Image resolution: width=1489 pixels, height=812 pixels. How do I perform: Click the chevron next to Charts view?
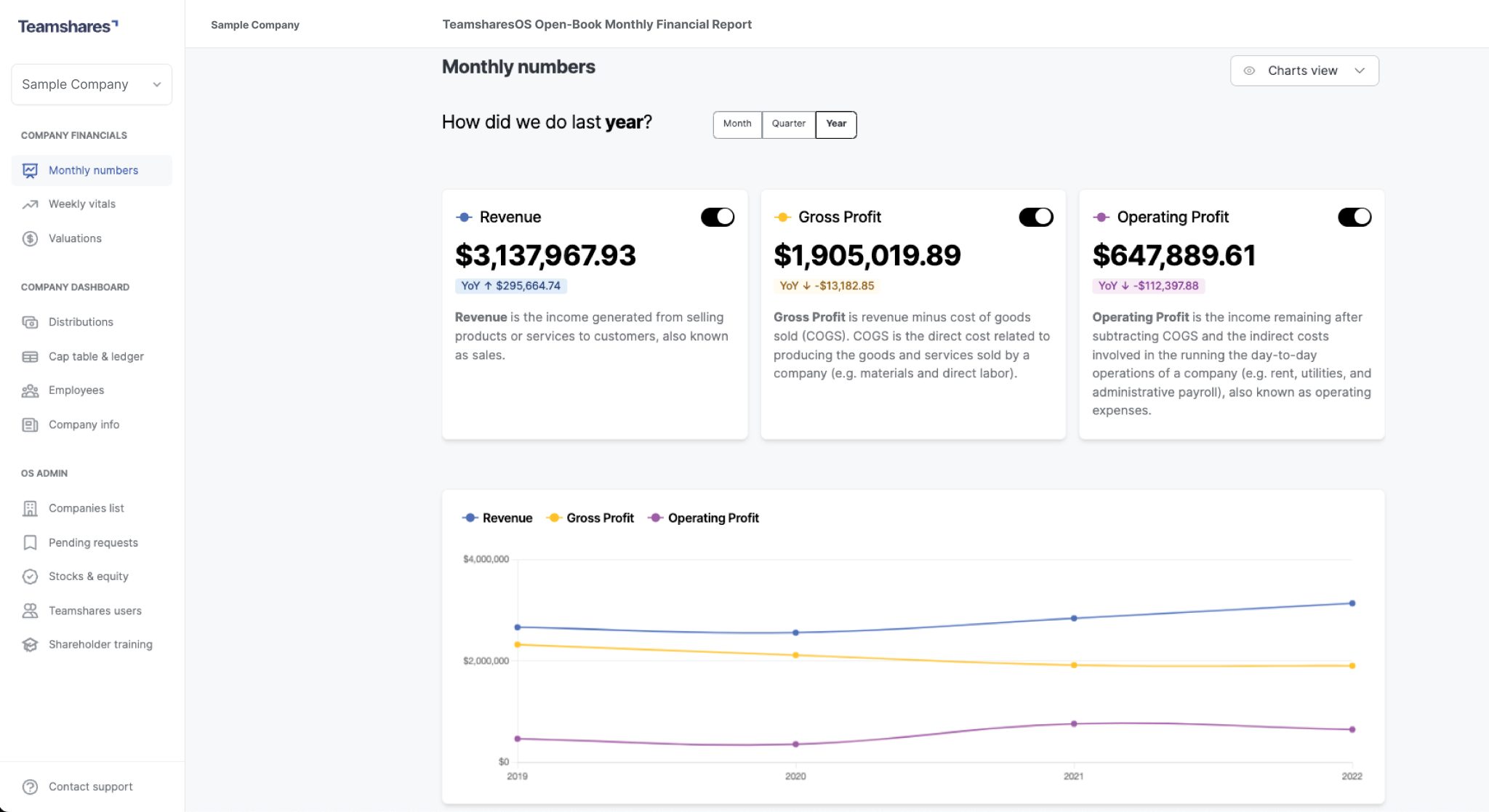(x=1360, y=71)
